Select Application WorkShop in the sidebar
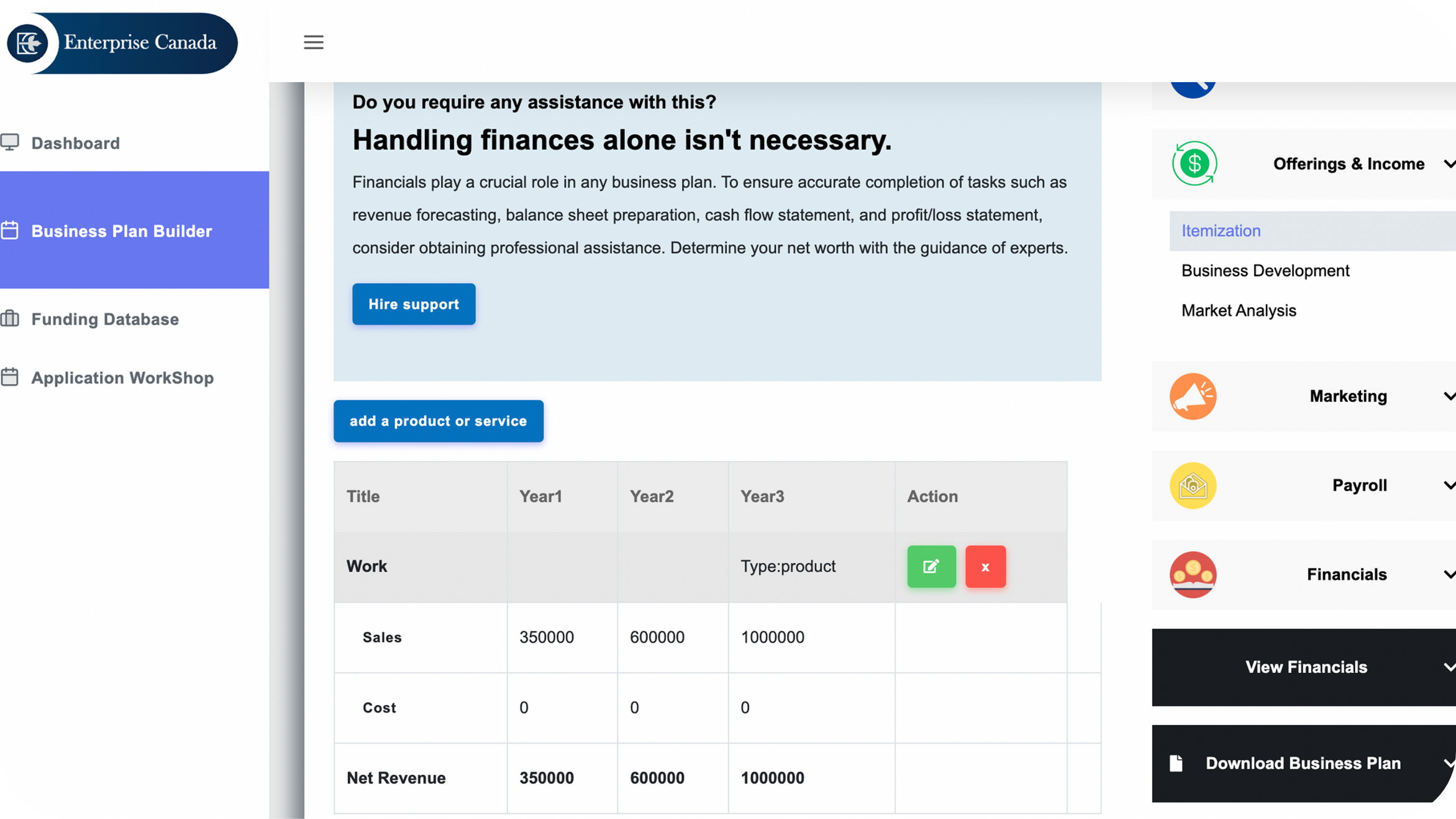The image size is (1456, 819). (122, 378)
